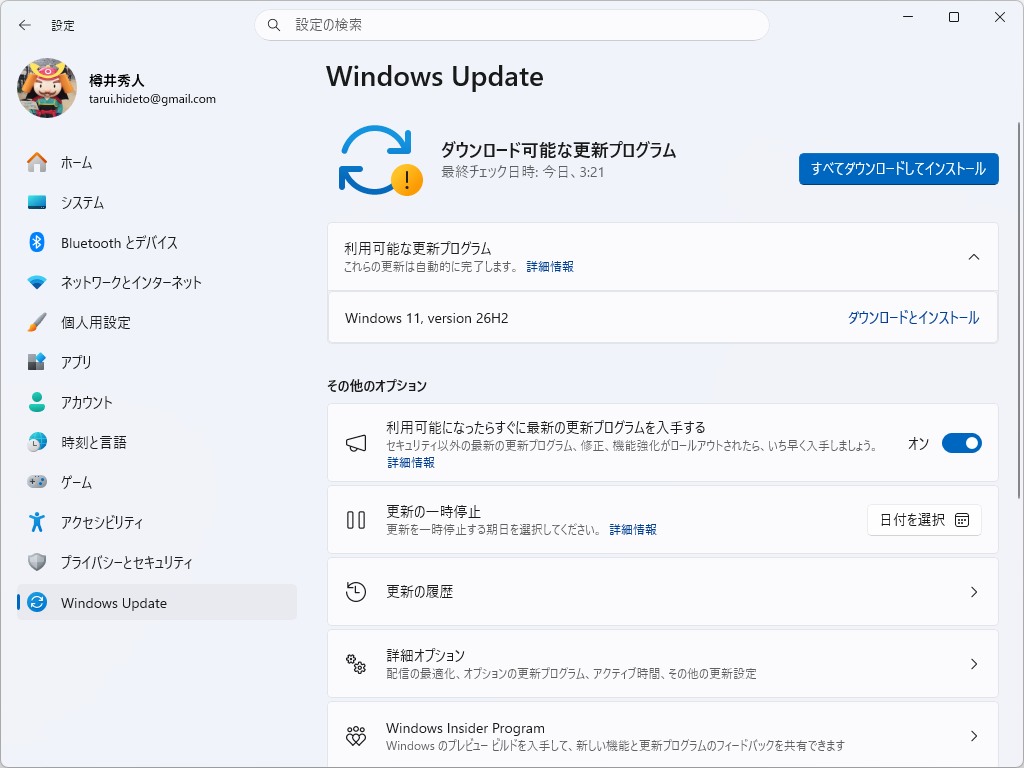The height and width of the screenshot is (768, 1024).
Task: Click the search magnifier icon
Action: pyautogui.click(x=274, y=25)
